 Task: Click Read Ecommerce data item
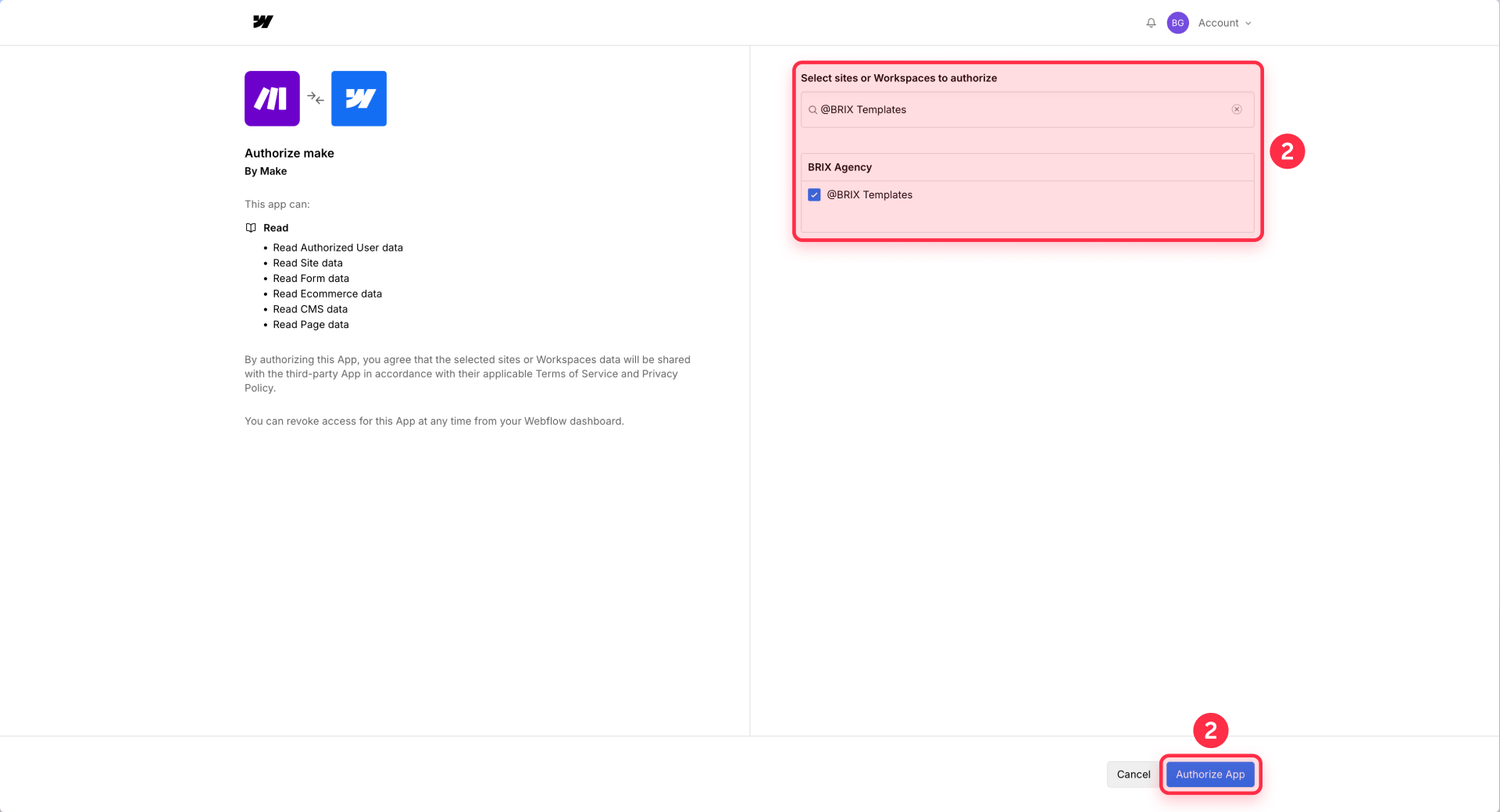[x=327, y=294]
